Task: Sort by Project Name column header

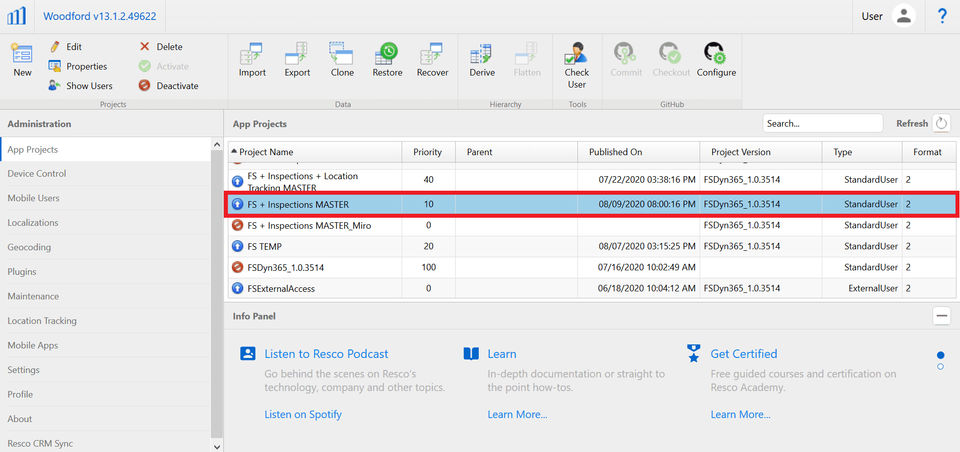Action: pos(315,152)
